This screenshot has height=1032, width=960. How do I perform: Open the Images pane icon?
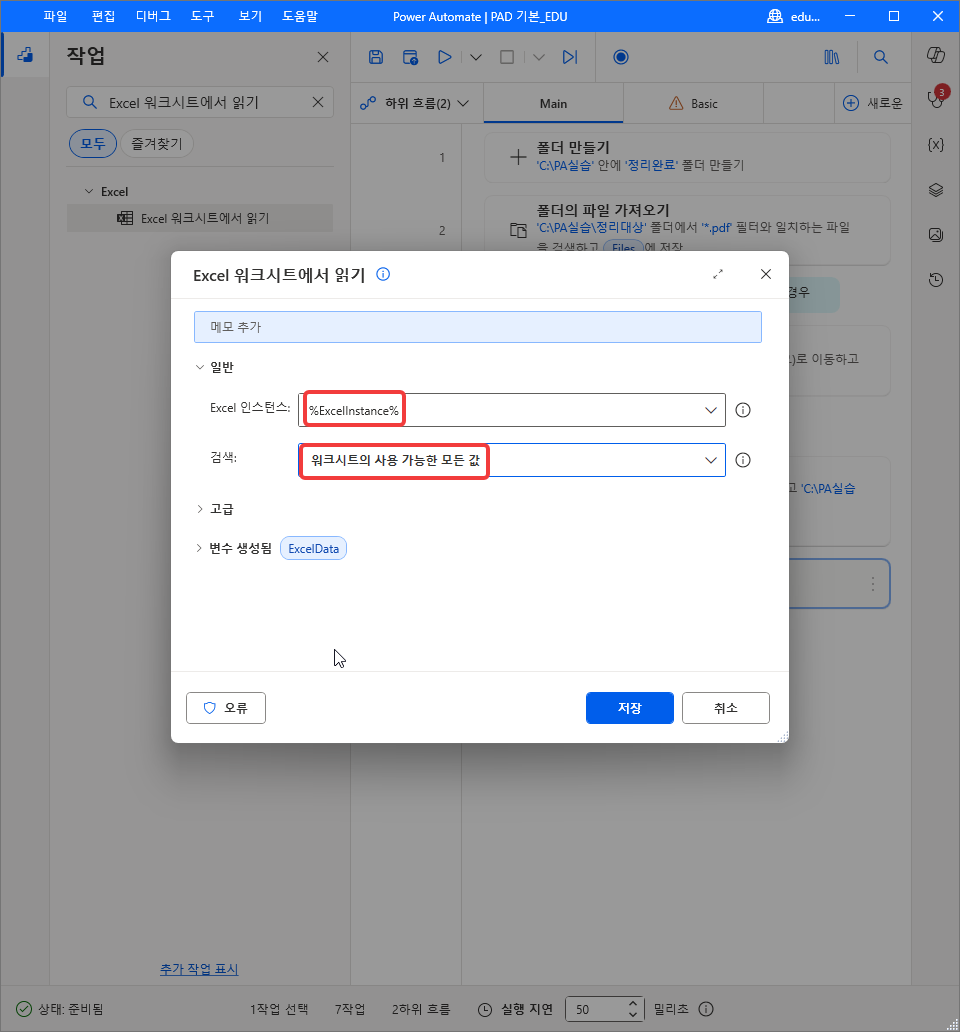pos(936,234)
